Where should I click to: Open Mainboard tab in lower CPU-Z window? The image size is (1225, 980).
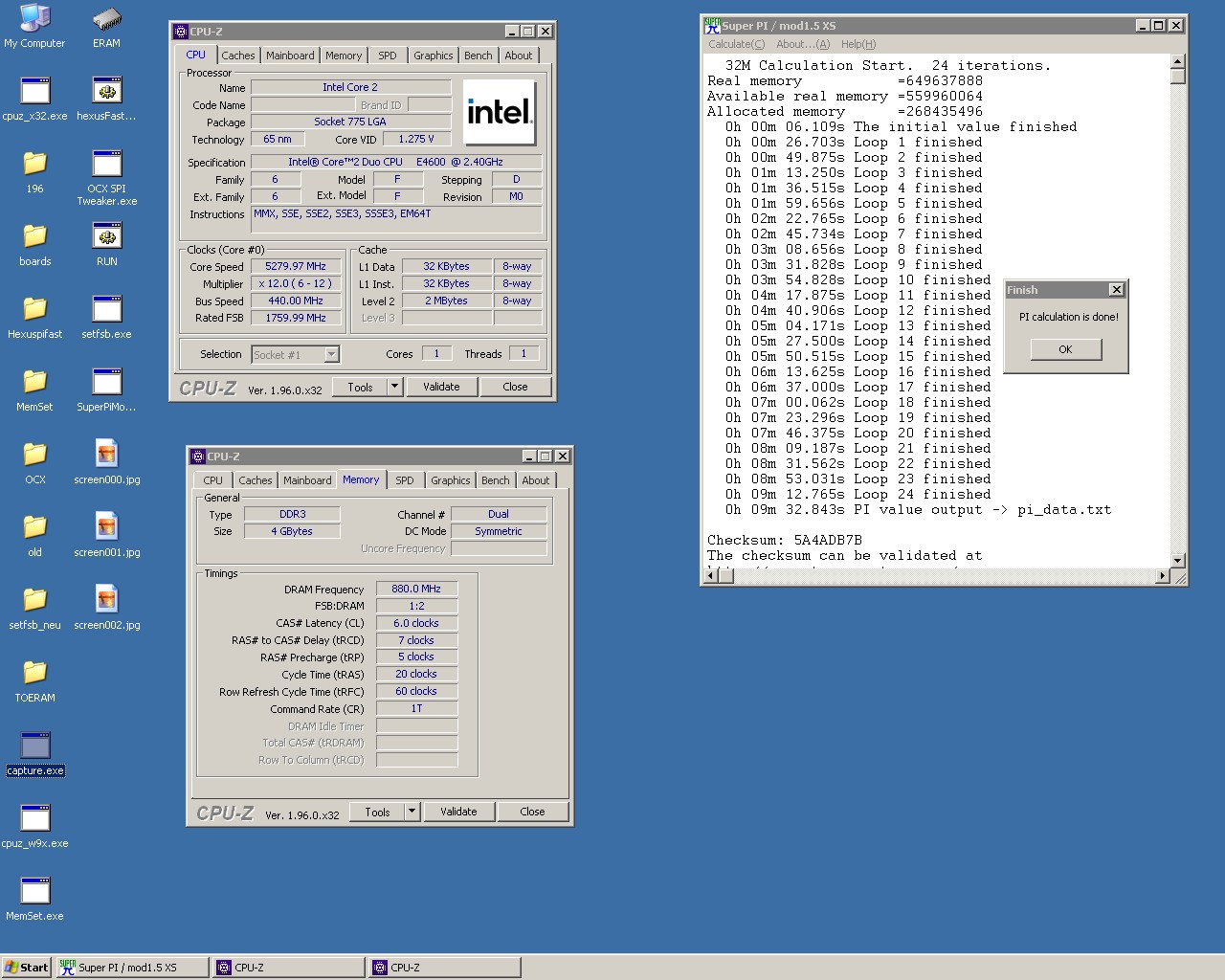[307, 480]
